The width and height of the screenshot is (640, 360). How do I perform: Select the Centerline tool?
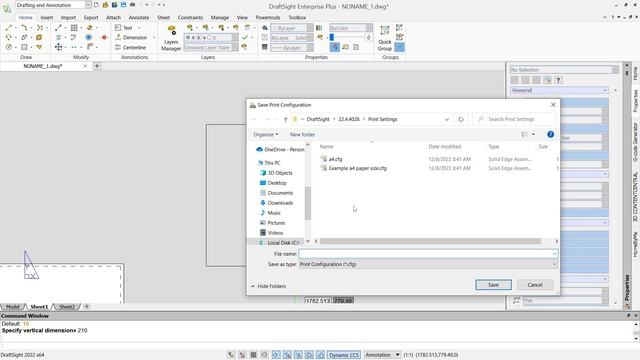coord(131,47)
